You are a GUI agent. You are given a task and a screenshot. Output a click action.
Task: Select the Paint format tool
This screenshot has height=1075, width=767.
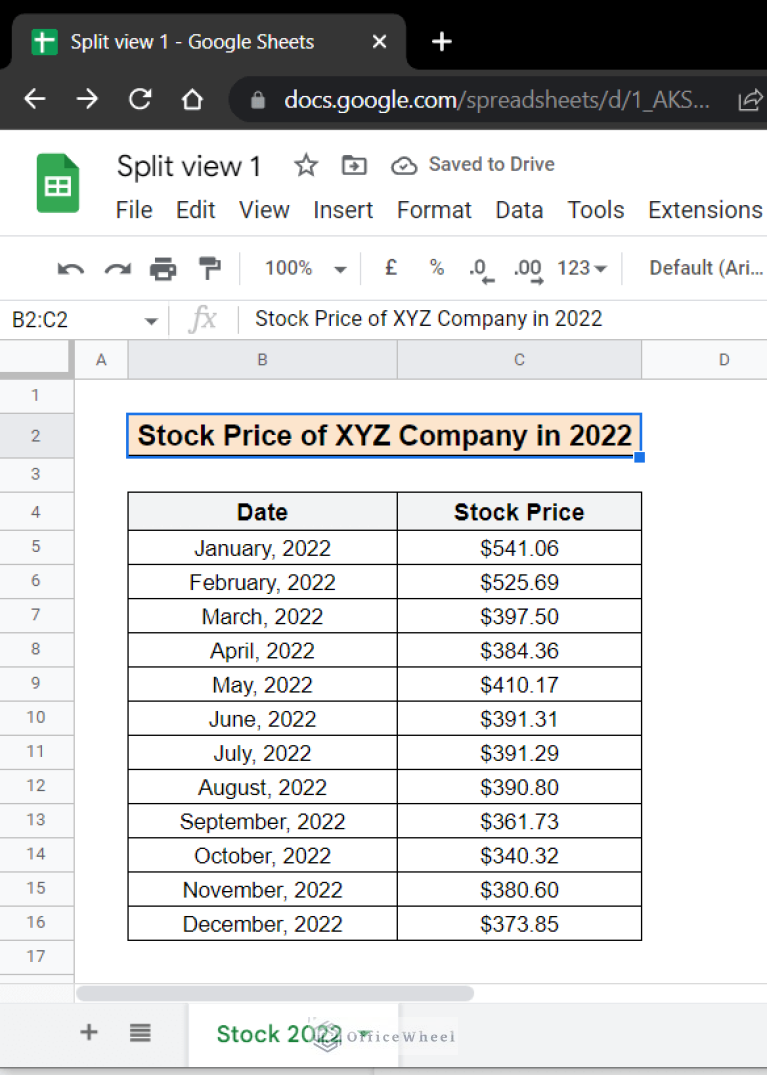coord(210,268)
